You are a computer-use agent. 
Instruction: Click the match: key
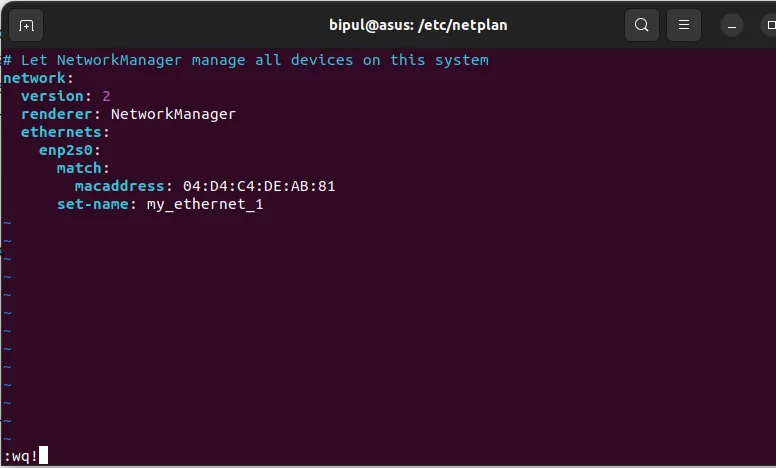click(83, 168)
